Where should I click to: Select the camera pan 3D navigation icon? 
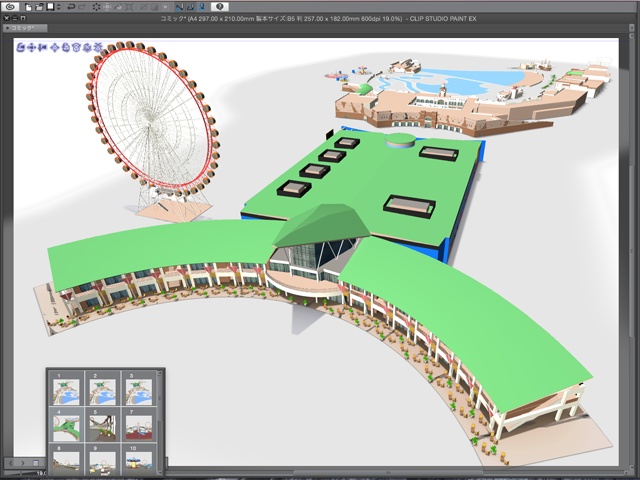pyautogui.click(x=31, y=47)
